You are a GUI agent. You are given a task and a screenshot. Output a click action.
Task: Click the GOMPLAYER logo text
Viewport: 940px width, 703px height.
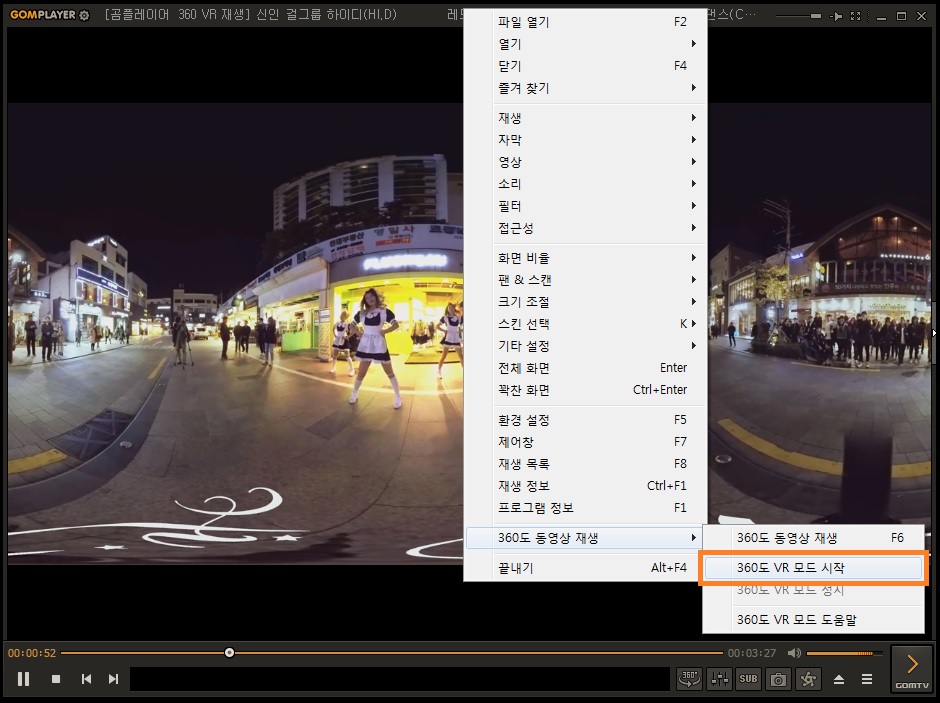tap(43, 14)
